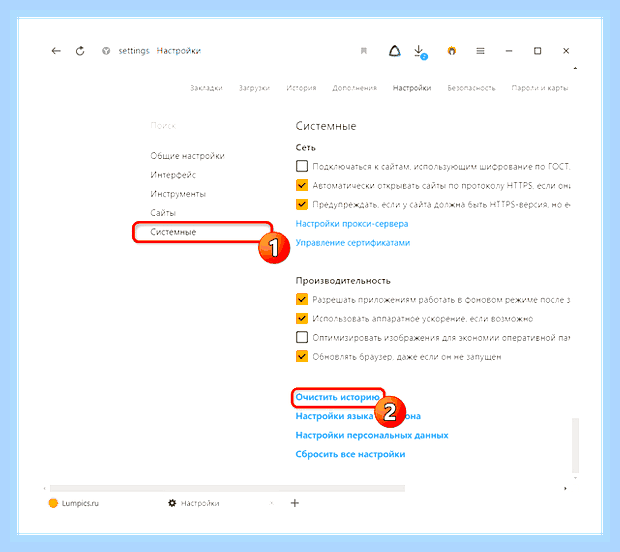Viewport: 620px width, 552px height.
Task: Close the Настройки bottom tab
Action: coord(272,503)
